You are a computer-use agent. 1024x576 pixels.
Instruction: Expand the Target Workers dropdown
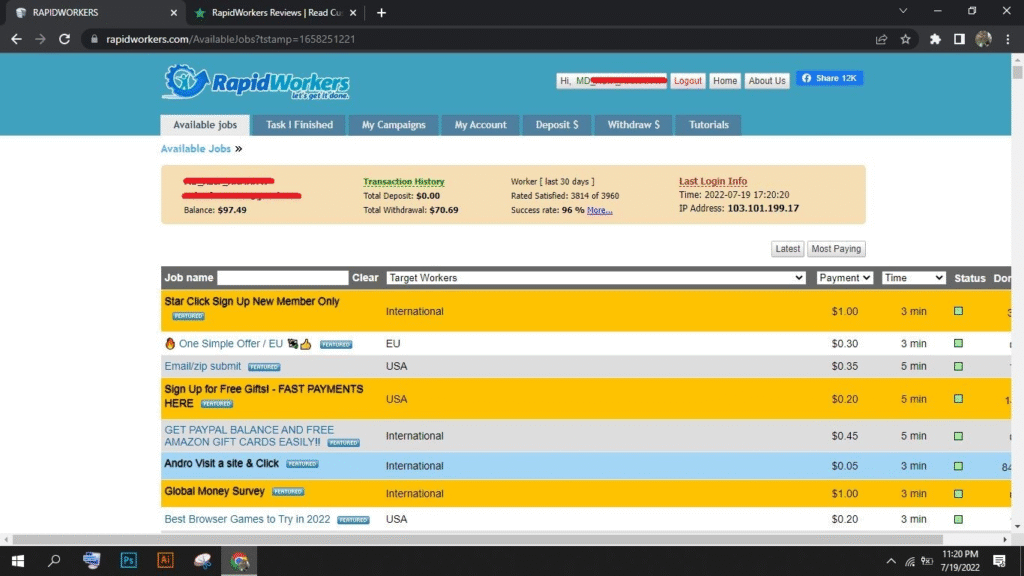596,278
